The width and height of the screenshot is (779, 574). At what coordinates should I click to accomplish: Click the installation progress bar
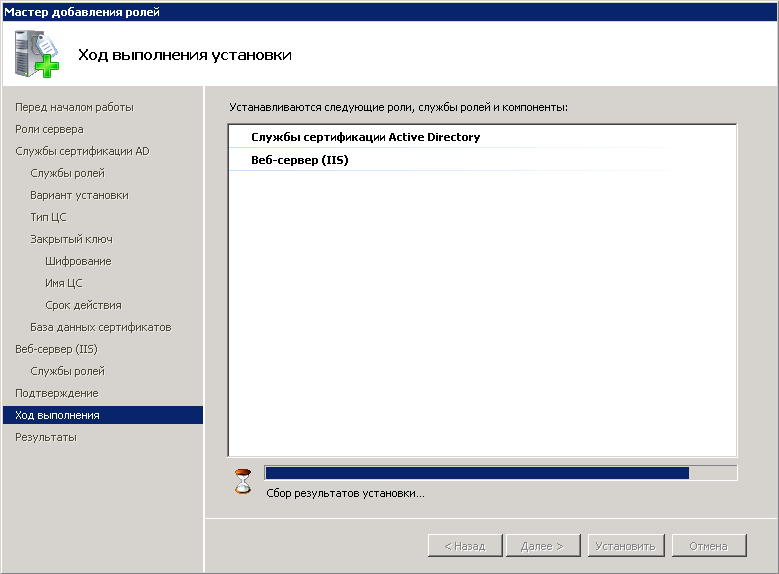500,473
